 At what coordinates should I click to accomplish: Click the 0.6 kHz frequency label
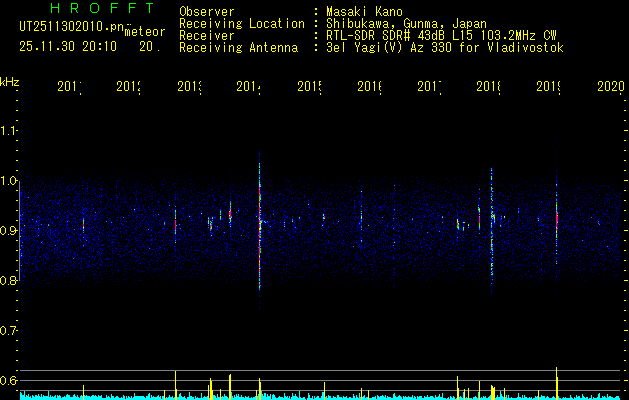(x=8, y=380)
